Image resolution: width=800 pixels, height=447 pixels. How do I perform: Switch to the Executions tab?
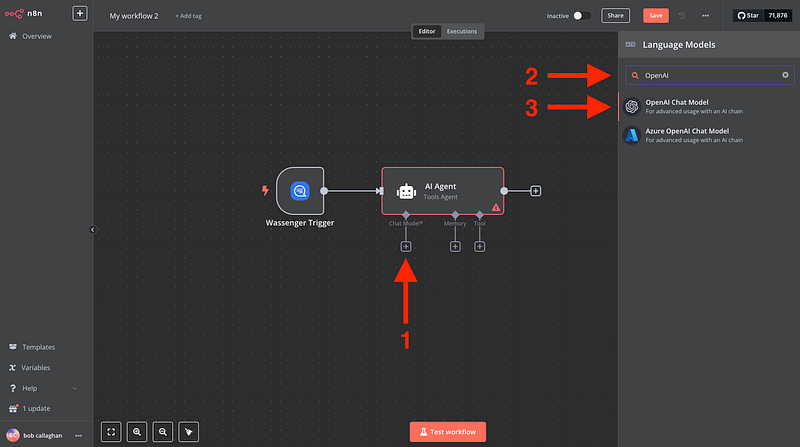(x=462, y=31)
